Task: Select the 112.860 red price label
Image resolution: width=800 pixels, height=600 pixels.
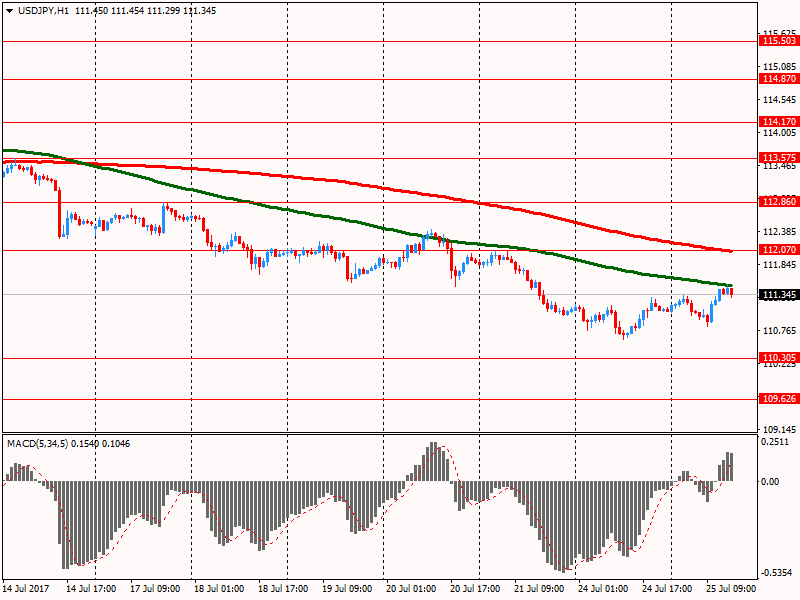Action: click(x=779, y=202)
